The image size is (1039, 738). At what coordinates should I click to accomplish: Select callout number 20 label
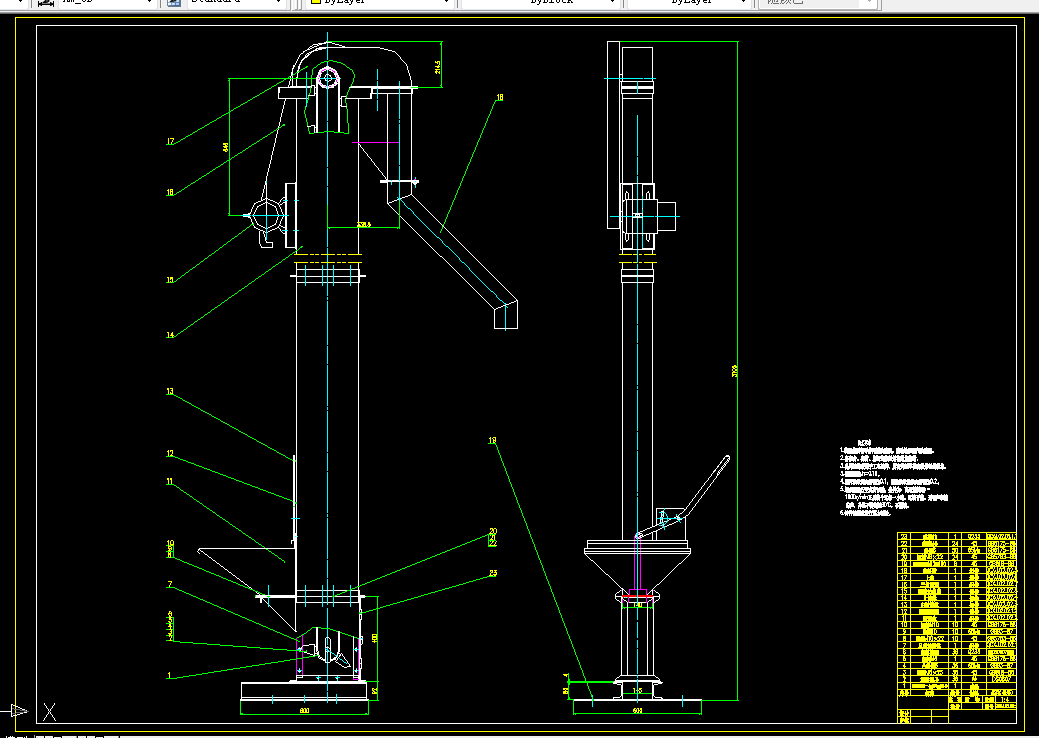(x=493, y=531)
